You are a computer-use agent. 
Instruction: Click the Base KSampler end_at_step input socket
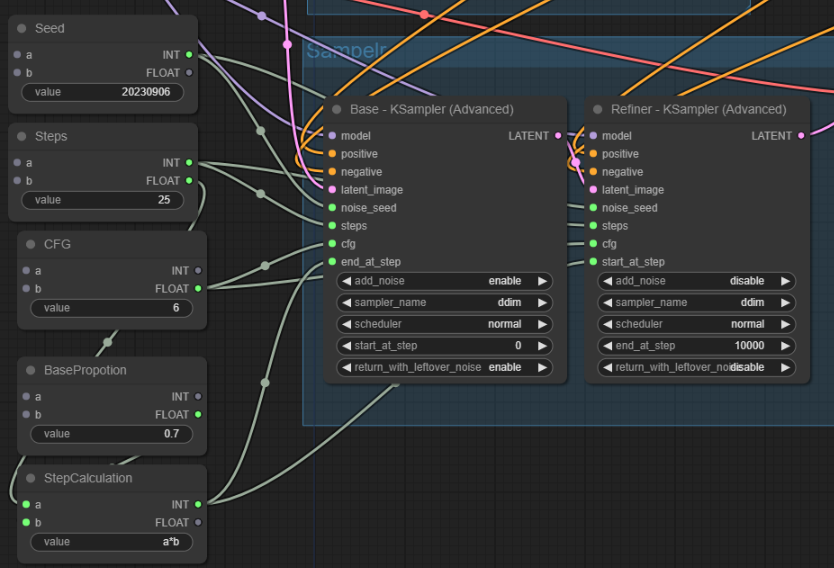click(x=332, y=262)
